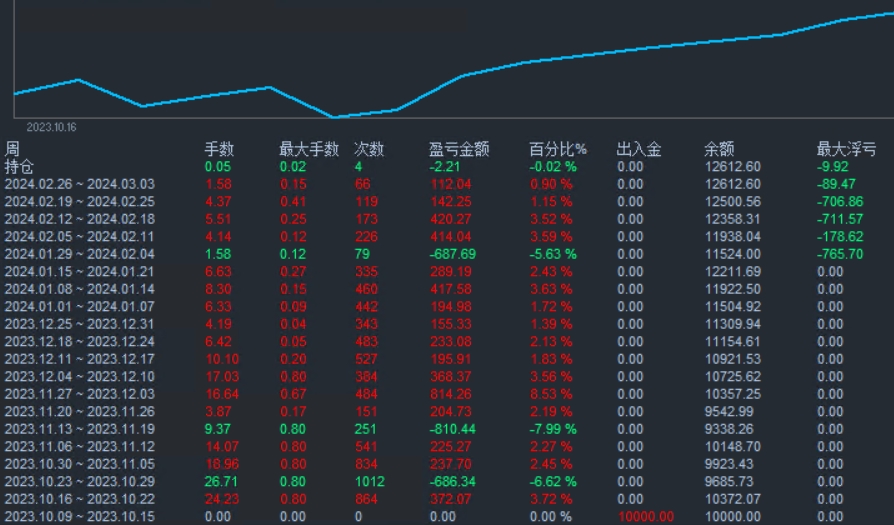
Task: Click the 2023.10.16 chart axis date label
Action: pos(51,127)
